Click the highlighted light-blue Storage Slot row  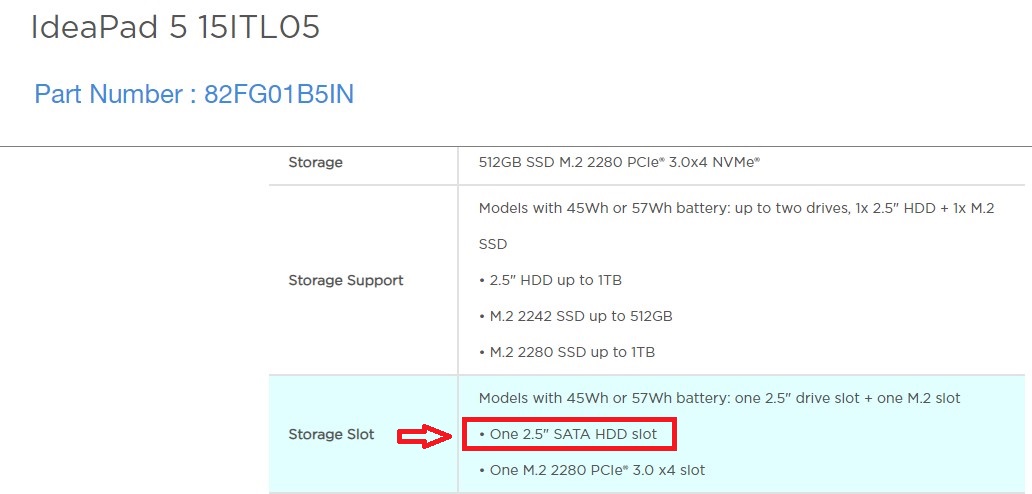click(x=650, y=434)
